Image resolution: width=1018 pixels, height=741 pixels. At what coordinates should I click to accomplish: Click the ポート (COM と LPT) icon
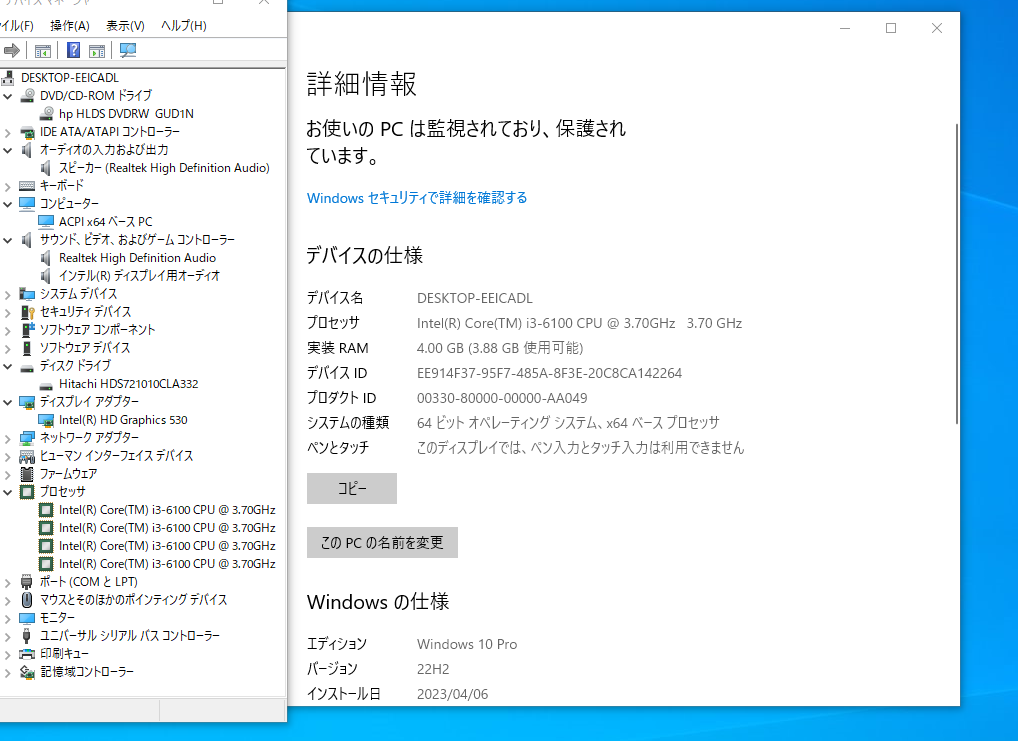click(27, 582)
